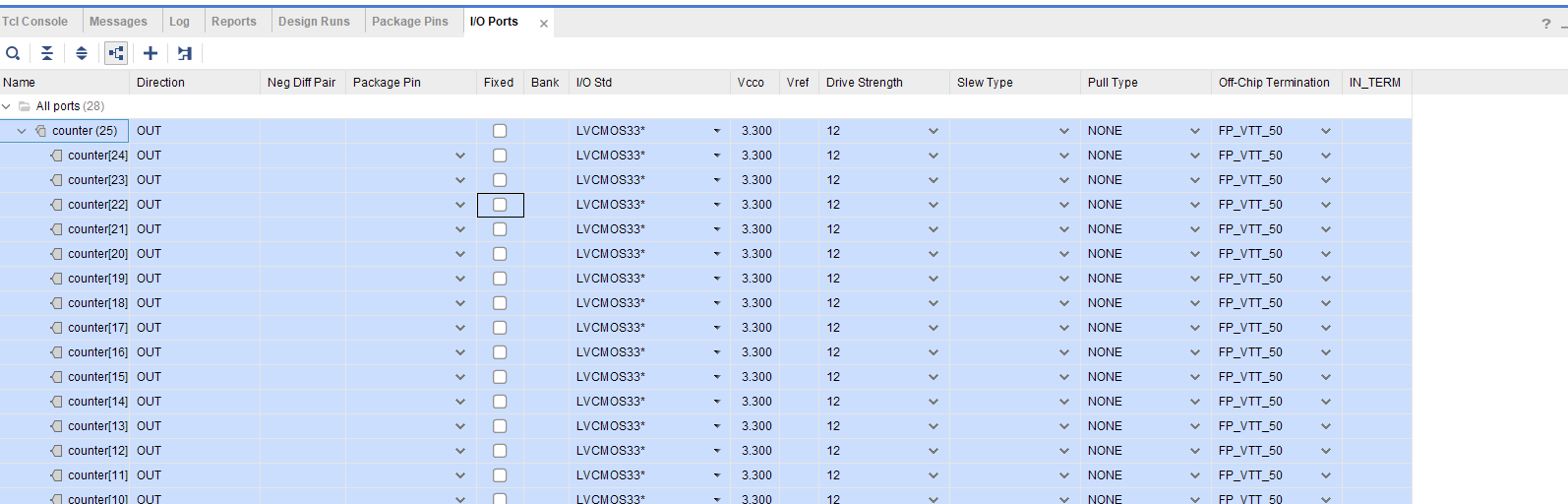This screenshot has height=504, width=1568.
Task: Click the Expand All toolbar icon
Action: click(82, 53)
